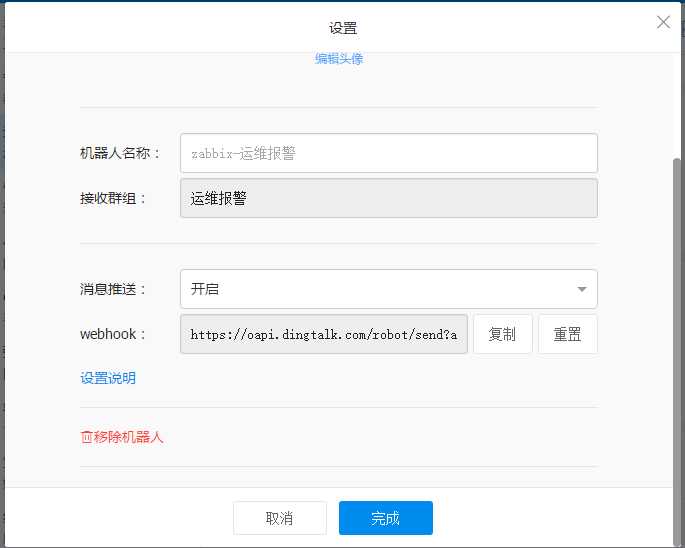Image resolution: width=685 pixels, height=548 pixels.
Task: Copy the webhook with the 复制 button
Action: (x=502, y=334)
